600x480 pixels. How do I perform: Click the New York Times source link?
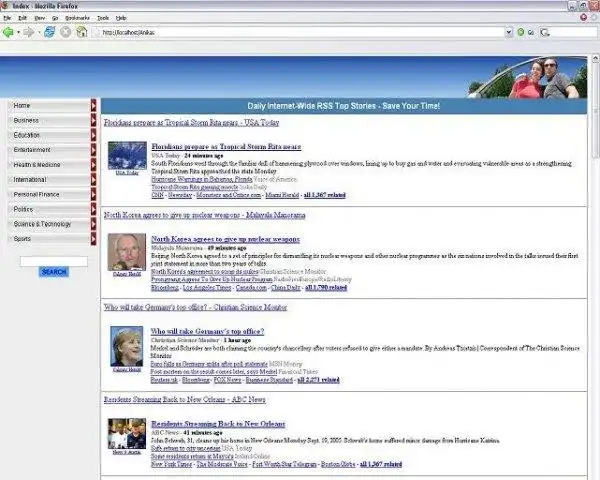pyautogui.click(x=171, y=464)
